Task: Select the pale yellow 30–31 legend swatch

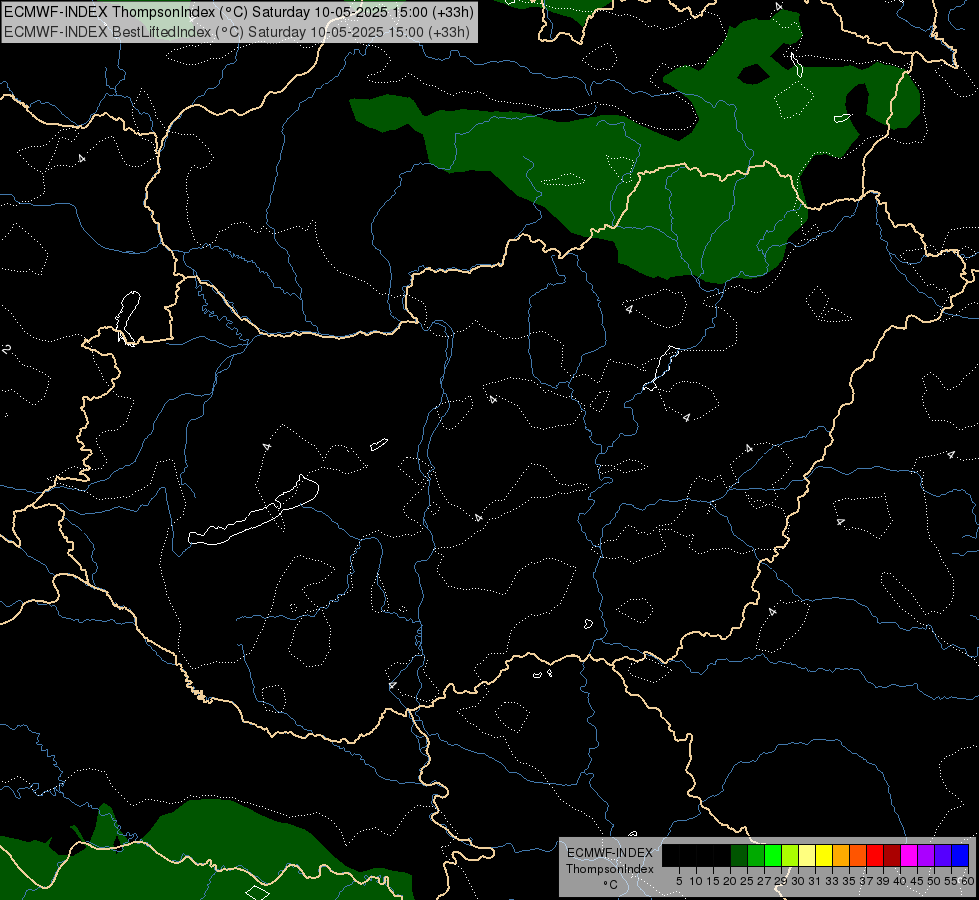Action: tap(807, 856)
